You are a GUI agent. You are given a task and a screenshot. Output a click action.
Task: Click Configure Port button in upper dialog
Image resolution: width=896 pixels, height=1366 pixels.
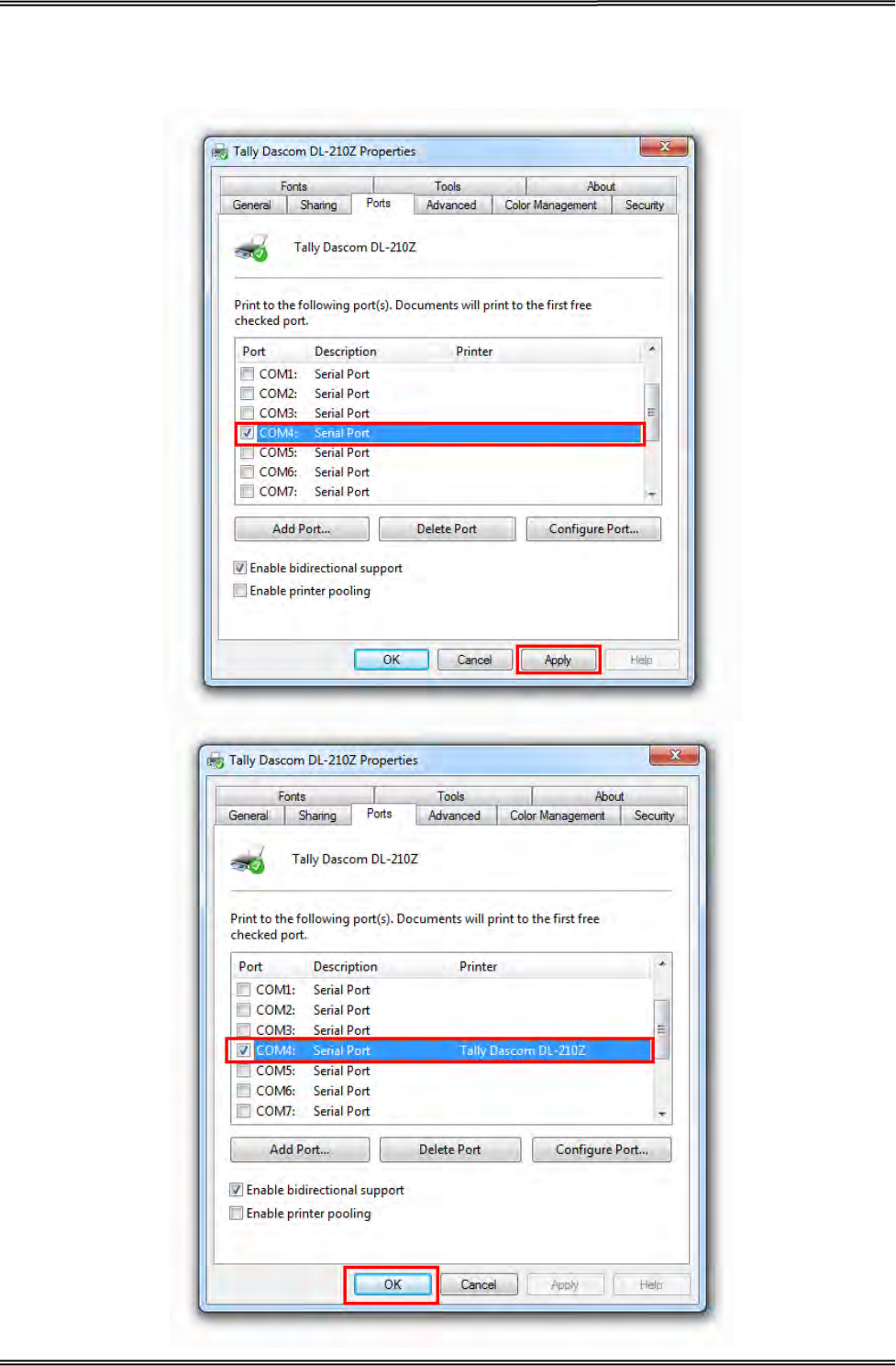[x=593, y=529]
